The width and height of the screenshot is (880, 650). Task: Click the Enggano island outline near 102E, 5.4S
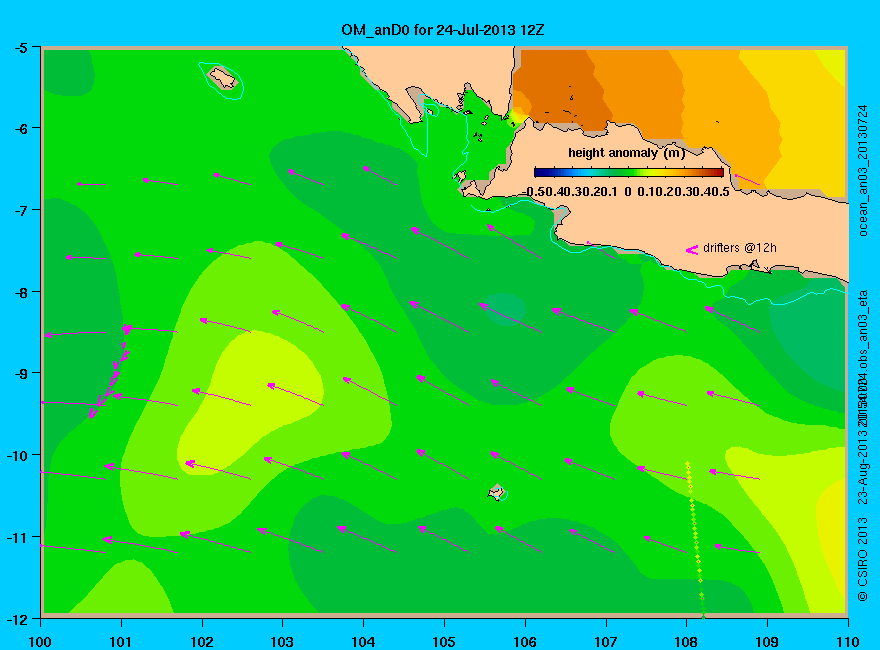click(223, 77)
